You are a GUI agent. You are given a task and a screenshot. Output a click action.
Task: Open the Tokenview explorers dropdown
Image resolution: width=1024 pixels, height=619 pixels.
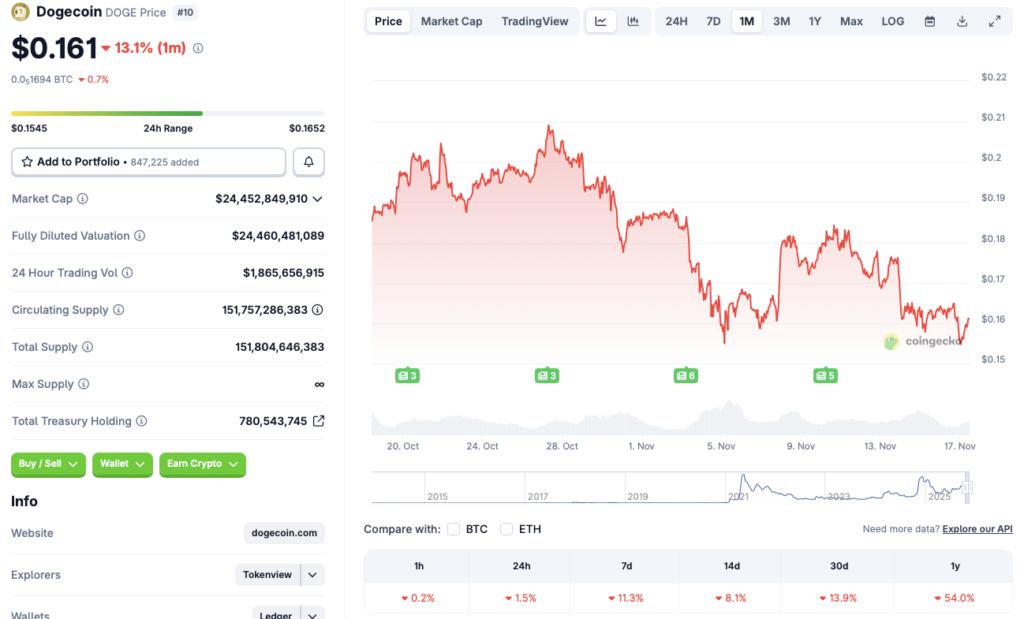tap(280, 575)
